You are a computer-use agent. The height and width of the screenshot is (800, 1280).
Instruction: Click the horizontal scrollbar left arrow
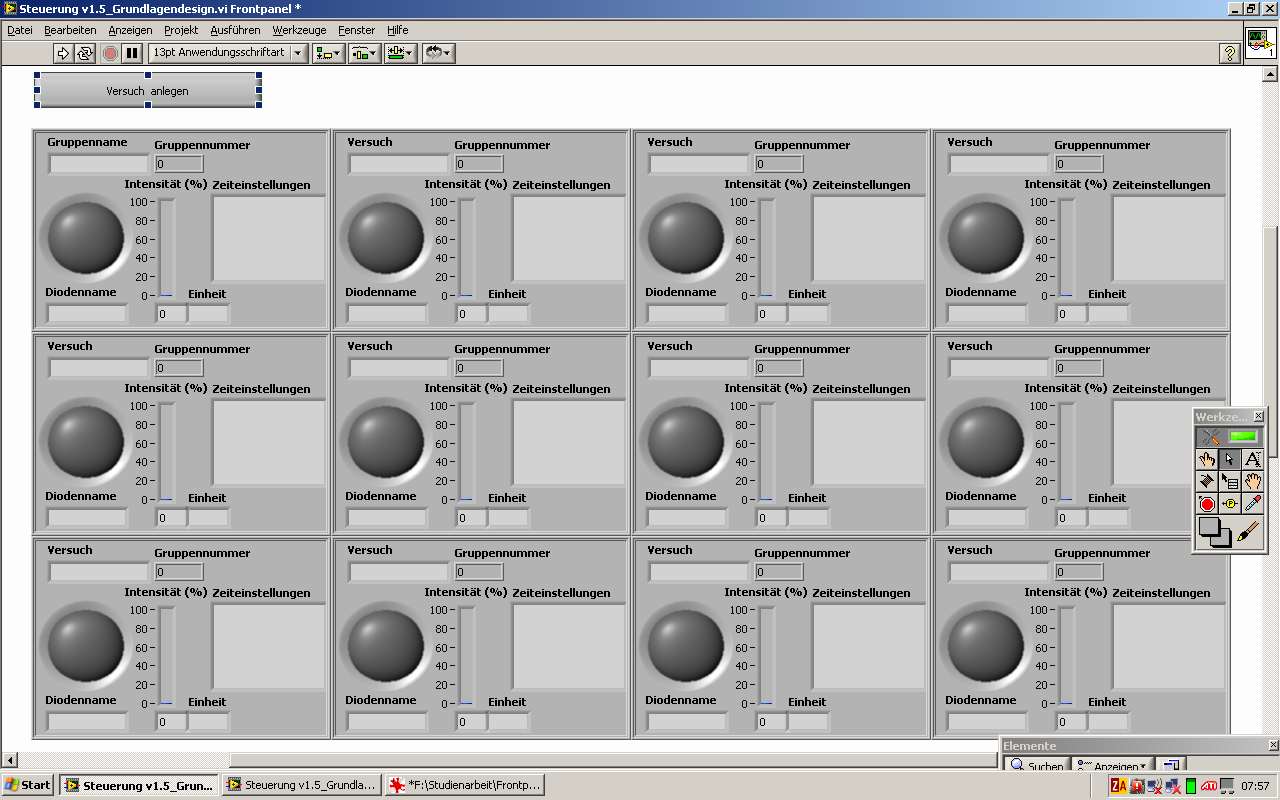10,760
